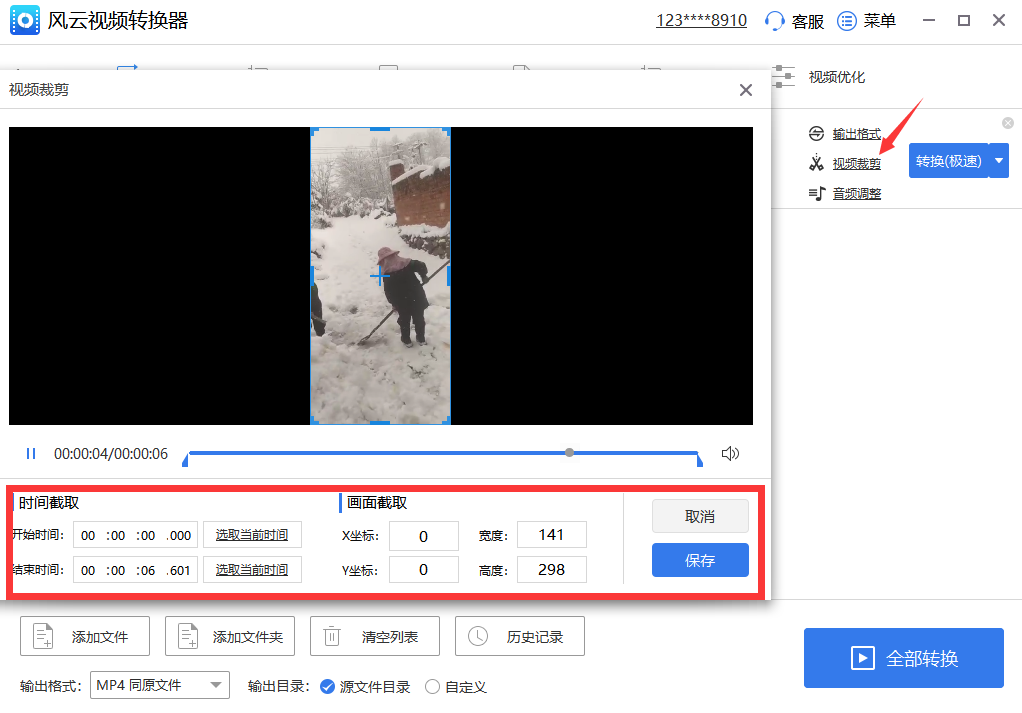
Task: Open the 视频优化 sliders icon
Action: click(x=783, y=77)
